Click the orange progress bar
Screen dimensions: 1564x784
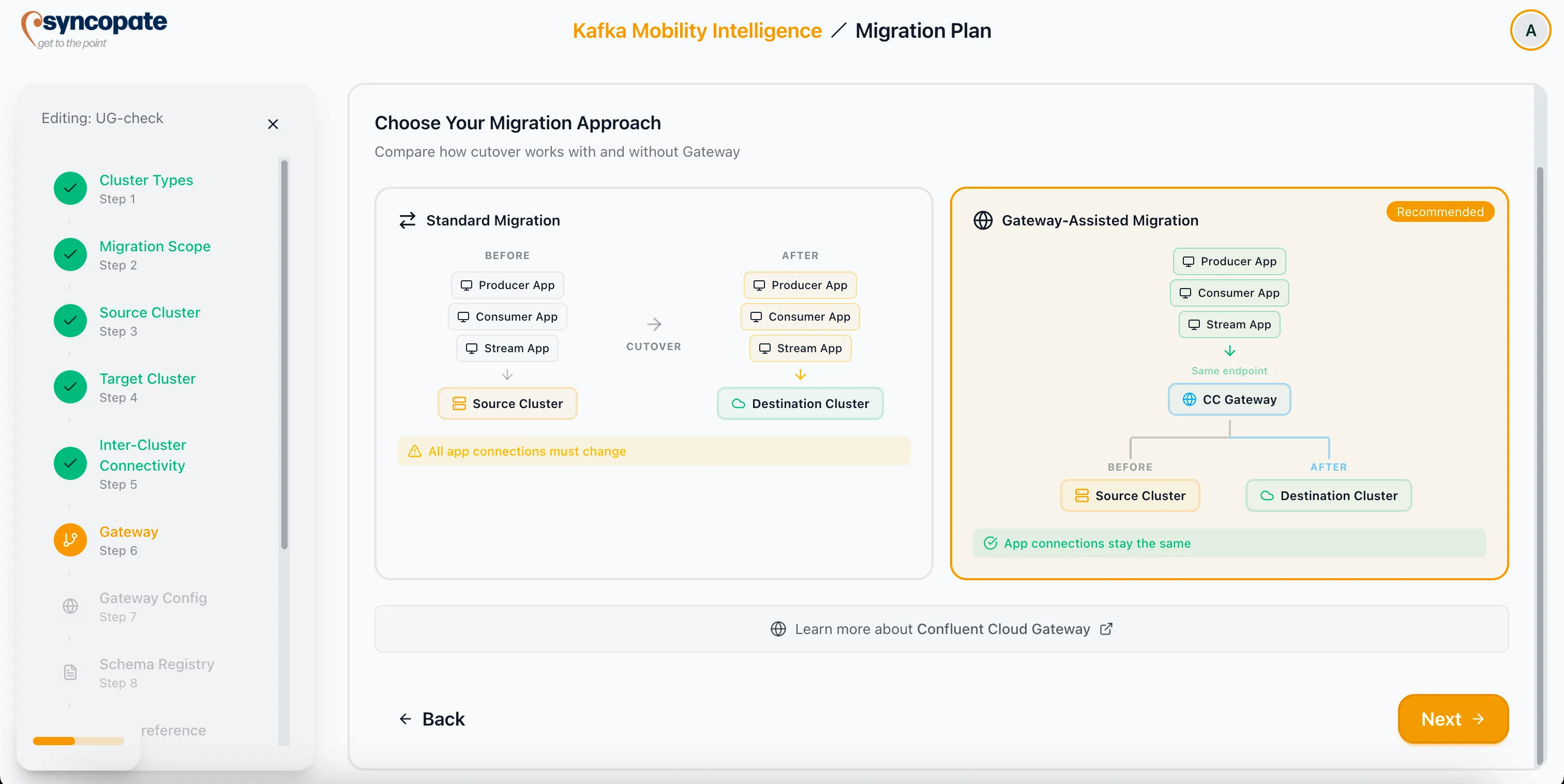pos(55,742)
